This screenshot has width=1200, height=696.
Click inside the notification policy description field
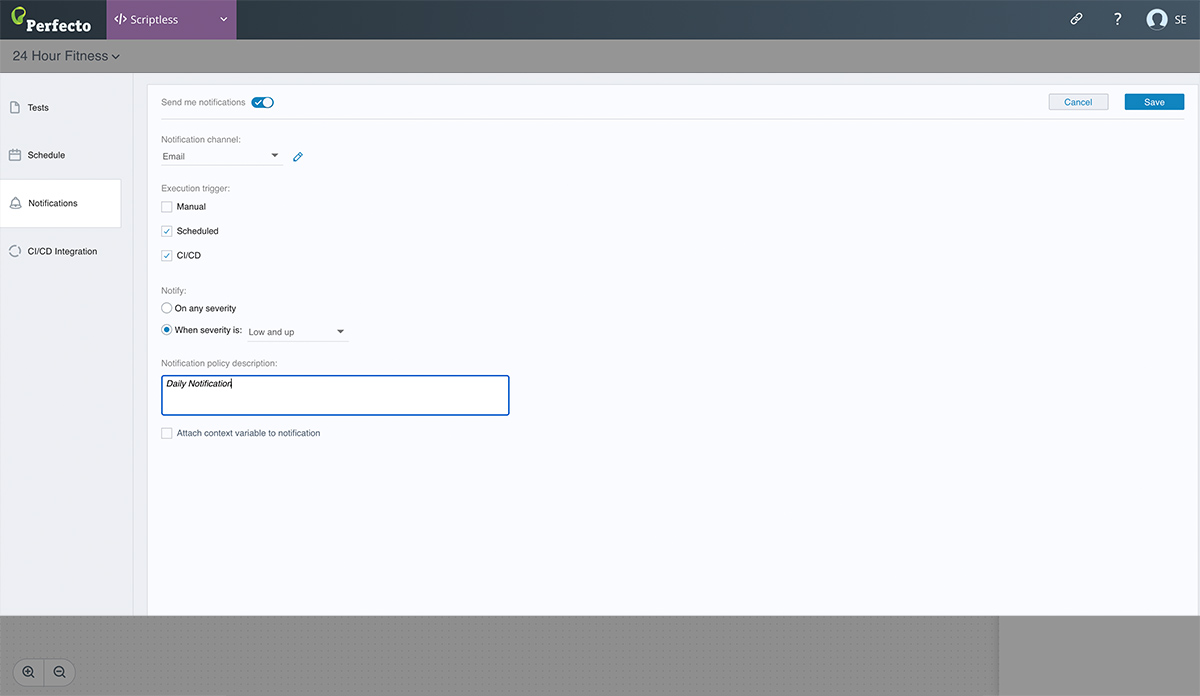coord(334,394)
